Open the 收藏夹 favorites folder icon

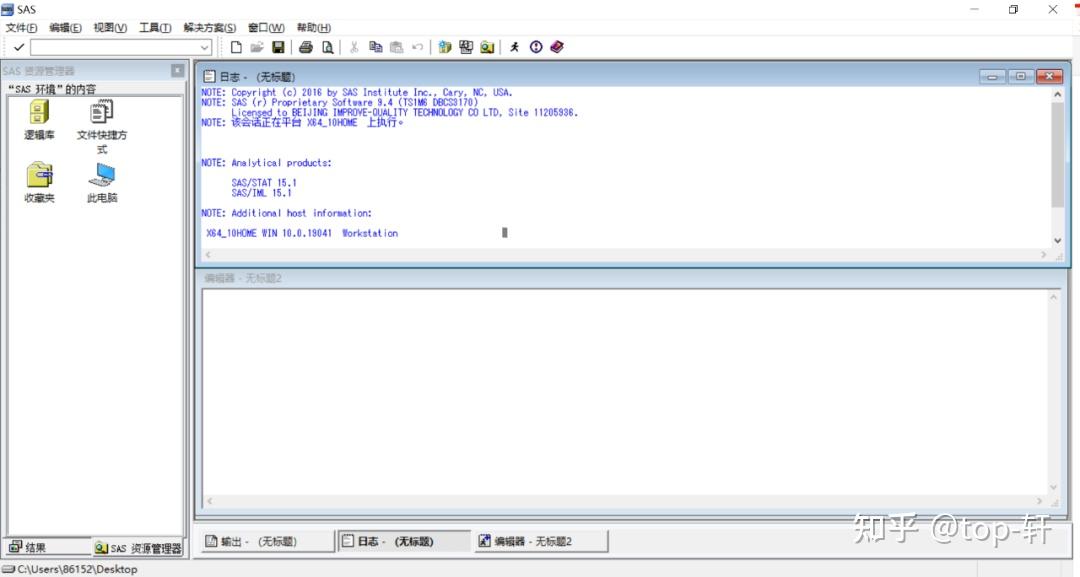(39, 182)
